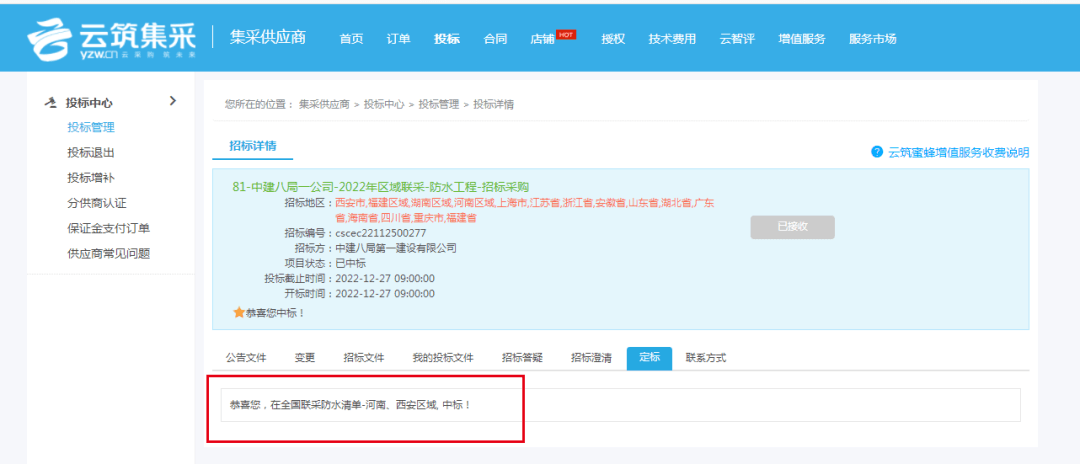Screen dimensions: 1080x464
Task: Switch to the 公告文件 tab
Action: [245, 358]
